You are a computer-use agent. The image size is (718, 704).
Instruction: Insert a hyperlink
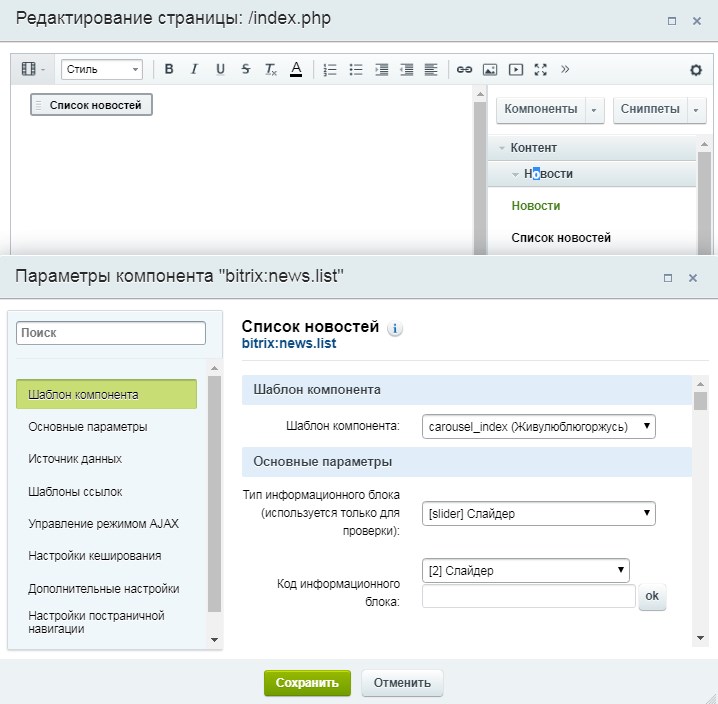coord(464,69)
